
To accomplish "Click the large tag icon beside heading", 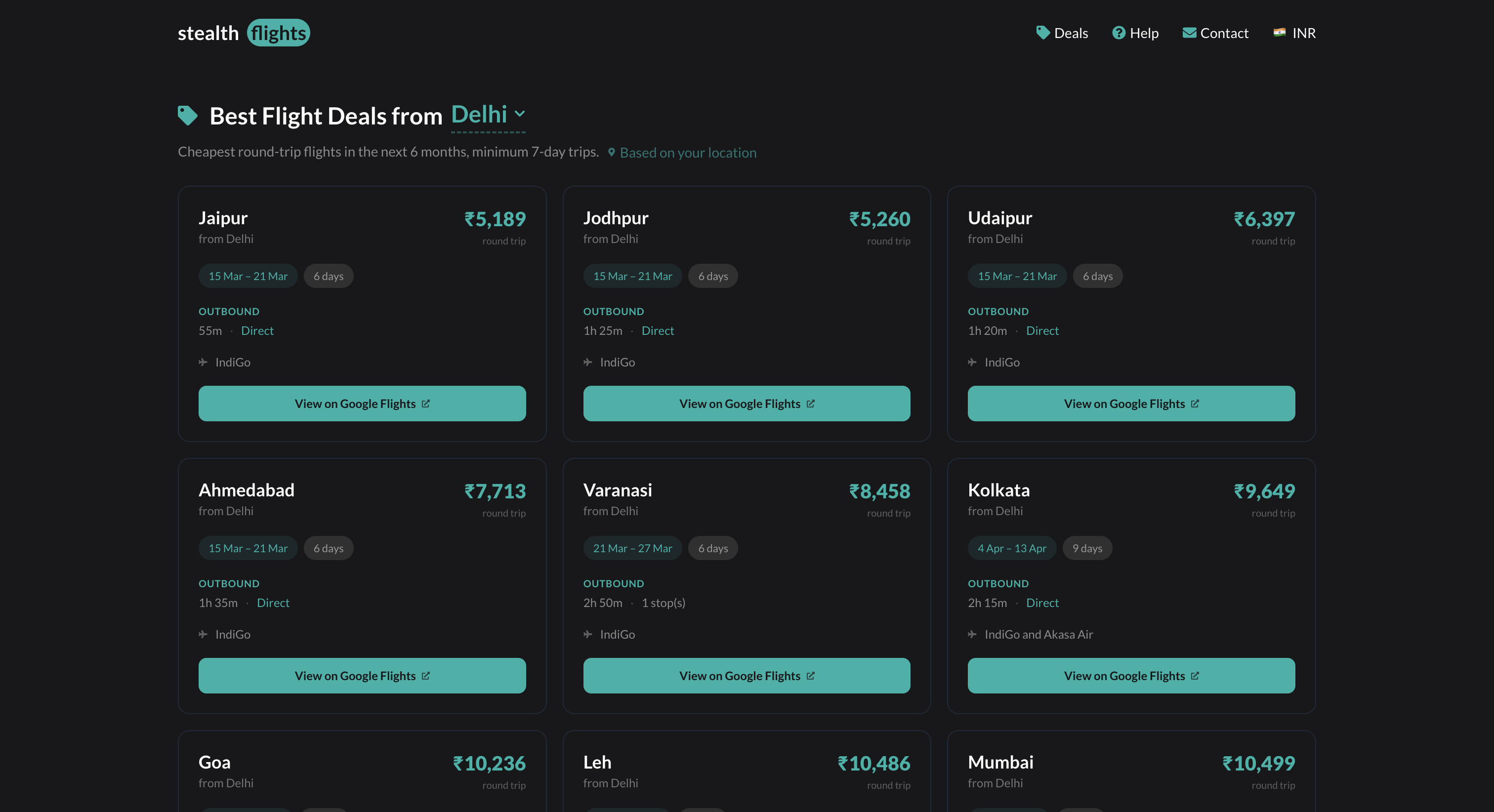I will click(187, 116).
